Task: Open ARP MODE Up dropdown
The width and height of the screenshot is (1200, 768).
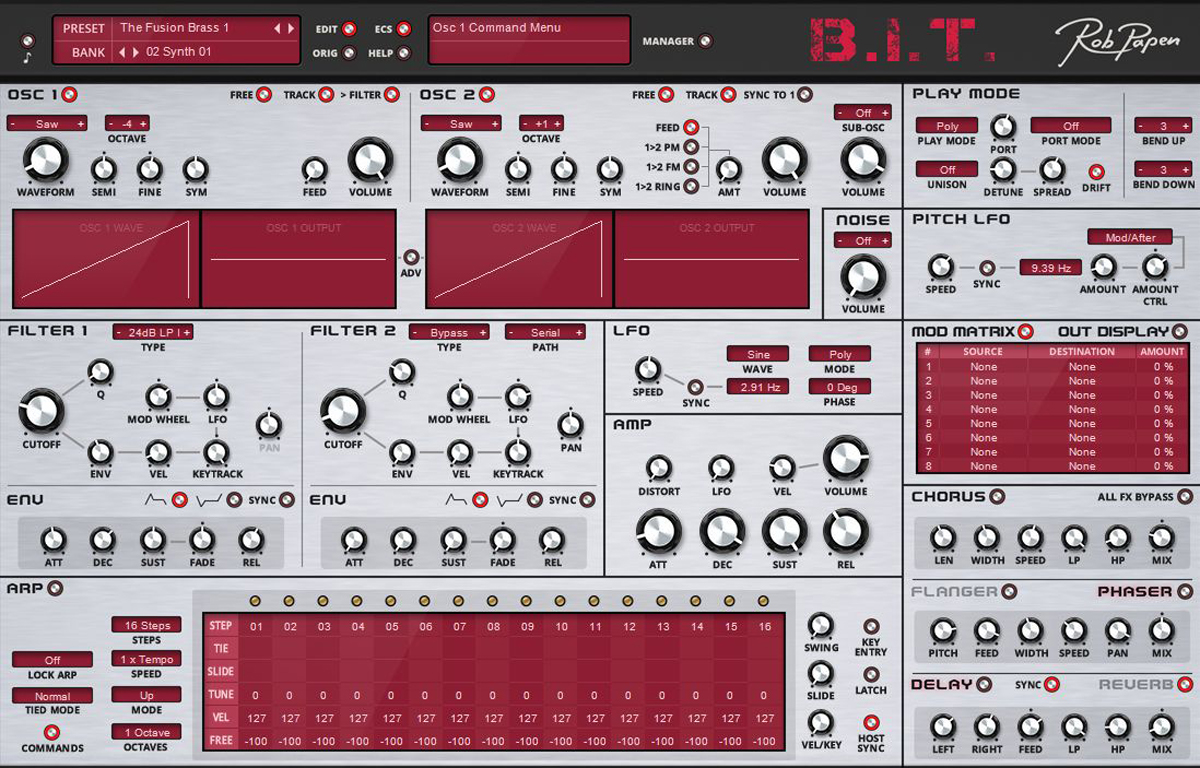Action: coord(146,694)
